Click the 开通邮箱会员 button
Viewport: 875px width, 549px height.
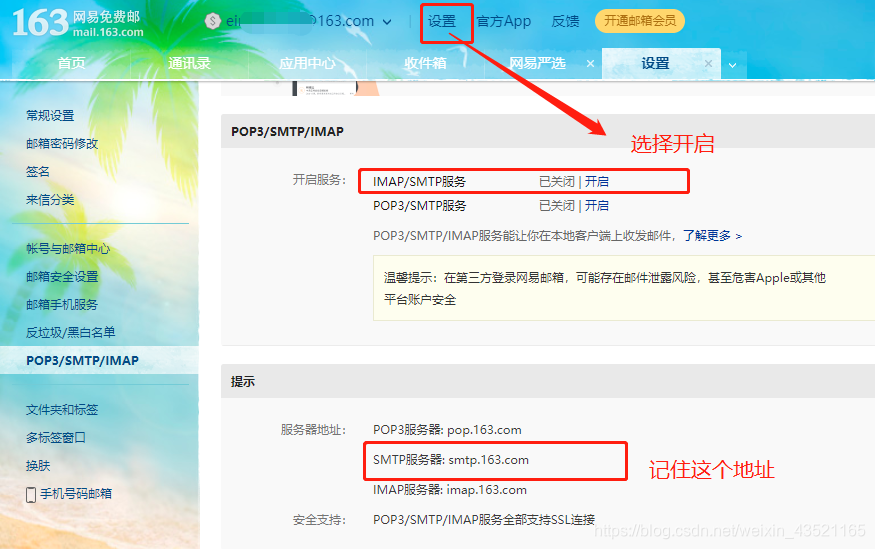[x=640, y=21]
